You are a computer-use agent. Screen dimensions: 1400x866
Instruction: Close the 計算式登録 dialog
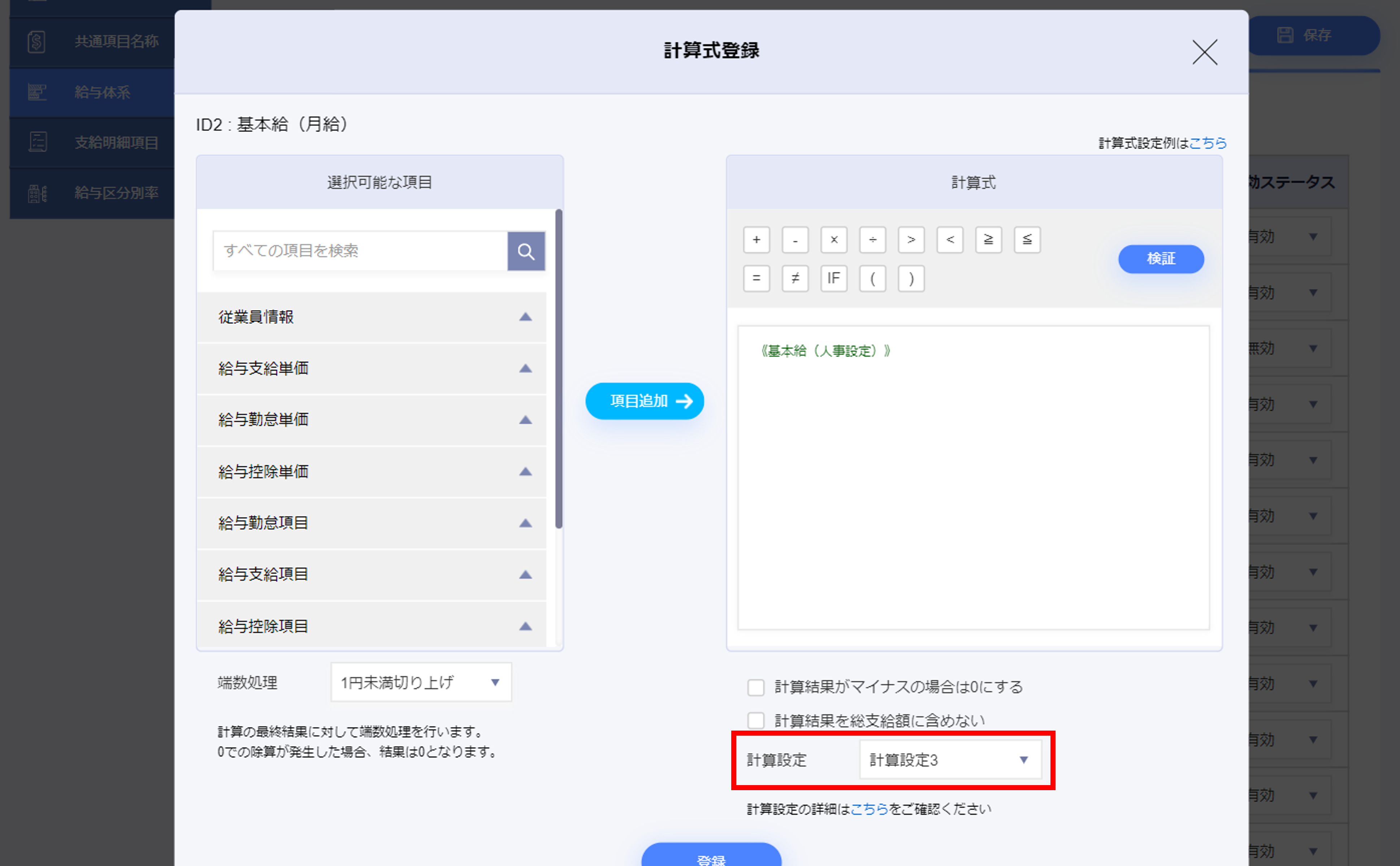(x=1204, y=52)
